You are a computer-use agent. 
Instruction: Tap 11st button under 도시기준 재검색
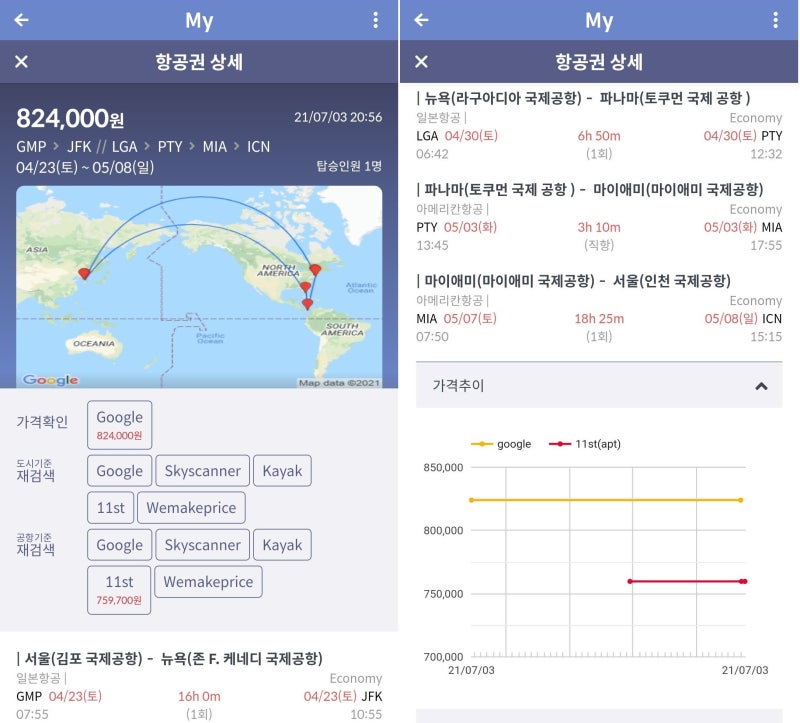[x=110, y=508]
